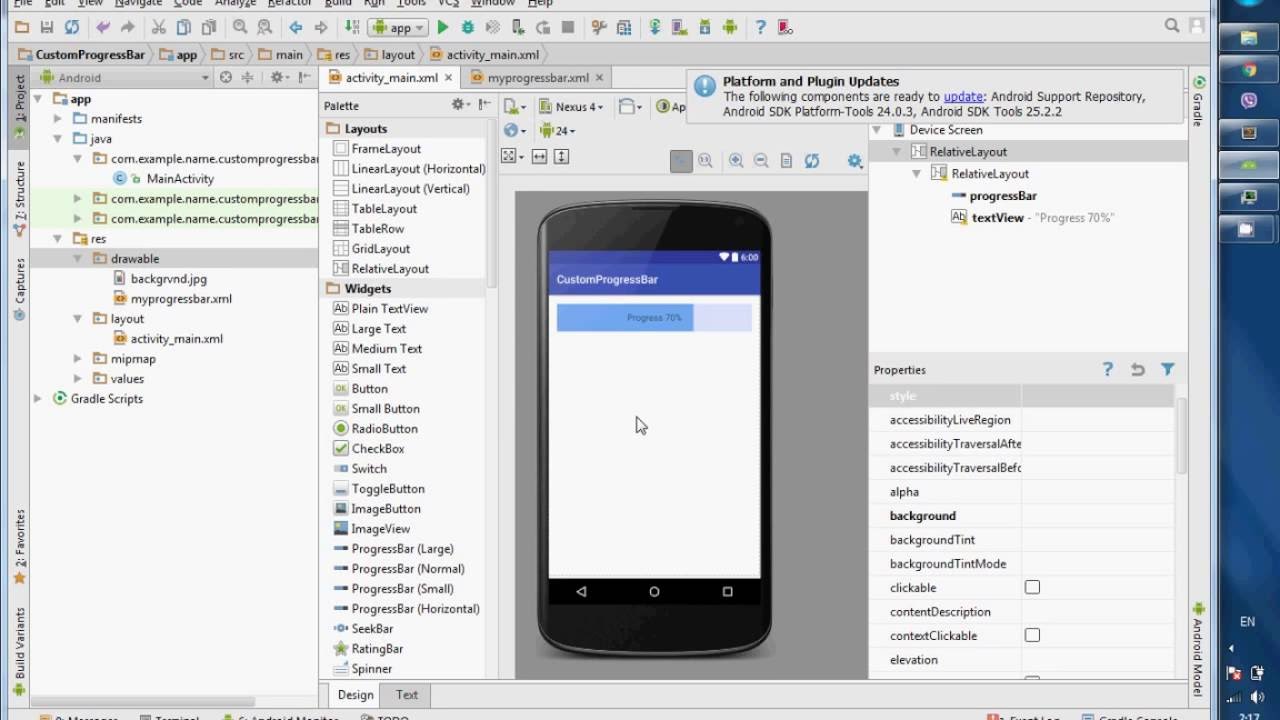Click the Chrome icon in Windows taskbar

[x=1248, y=70]
